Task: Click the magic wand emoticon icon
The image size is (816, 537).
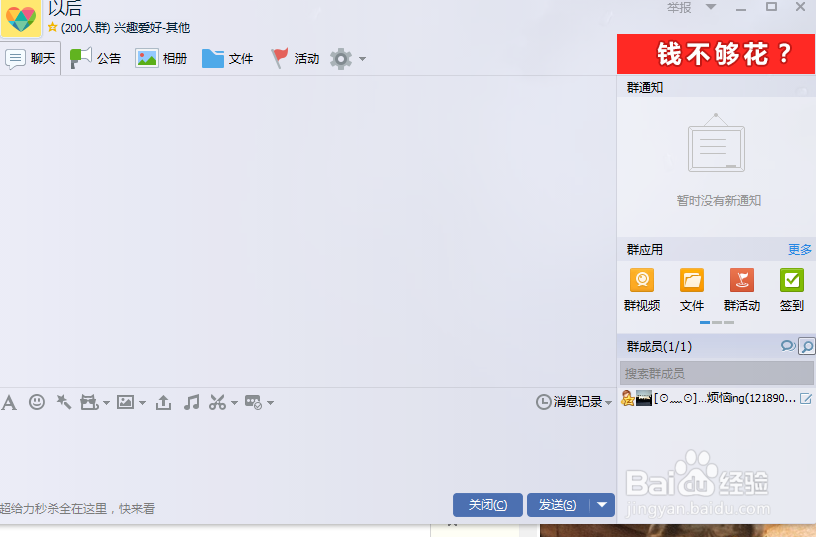Action: [x=63, y=402]
